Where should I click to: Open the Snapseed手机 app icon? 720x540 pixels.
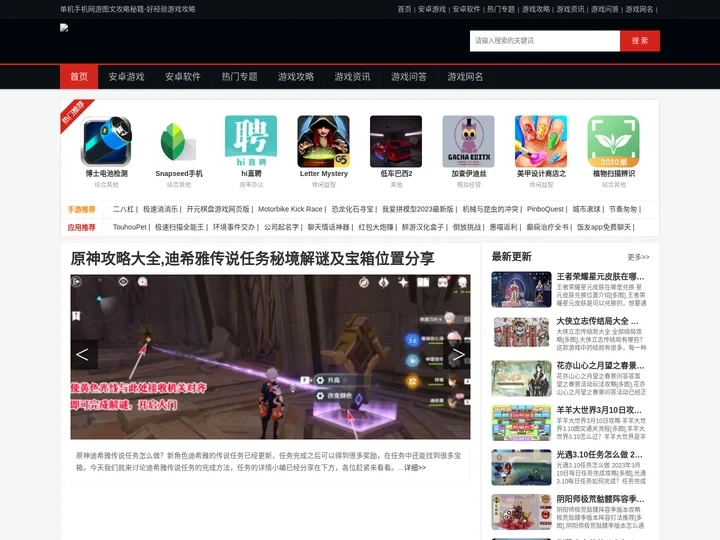tap(179, 141)
